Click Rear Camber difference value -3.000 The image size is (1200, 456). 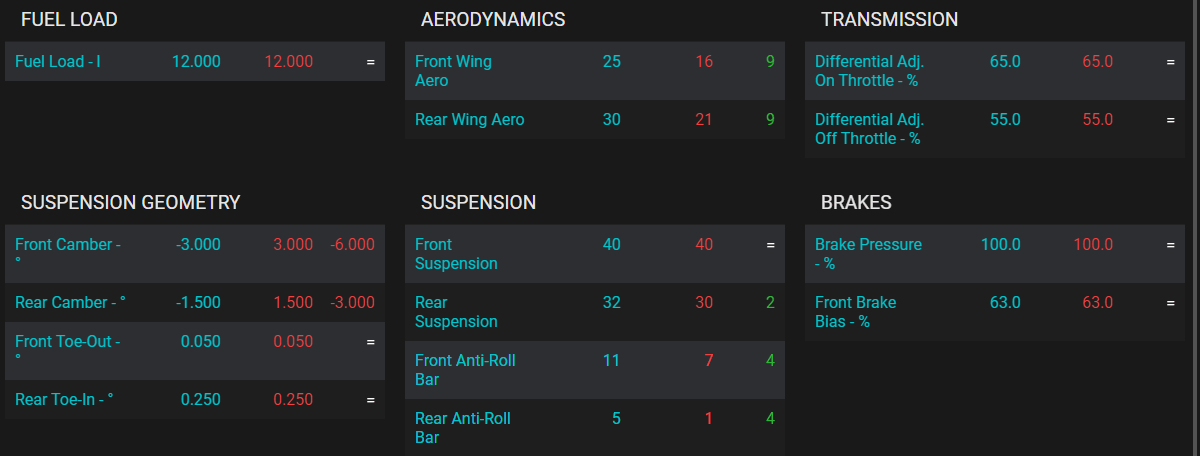pos(352,302)
